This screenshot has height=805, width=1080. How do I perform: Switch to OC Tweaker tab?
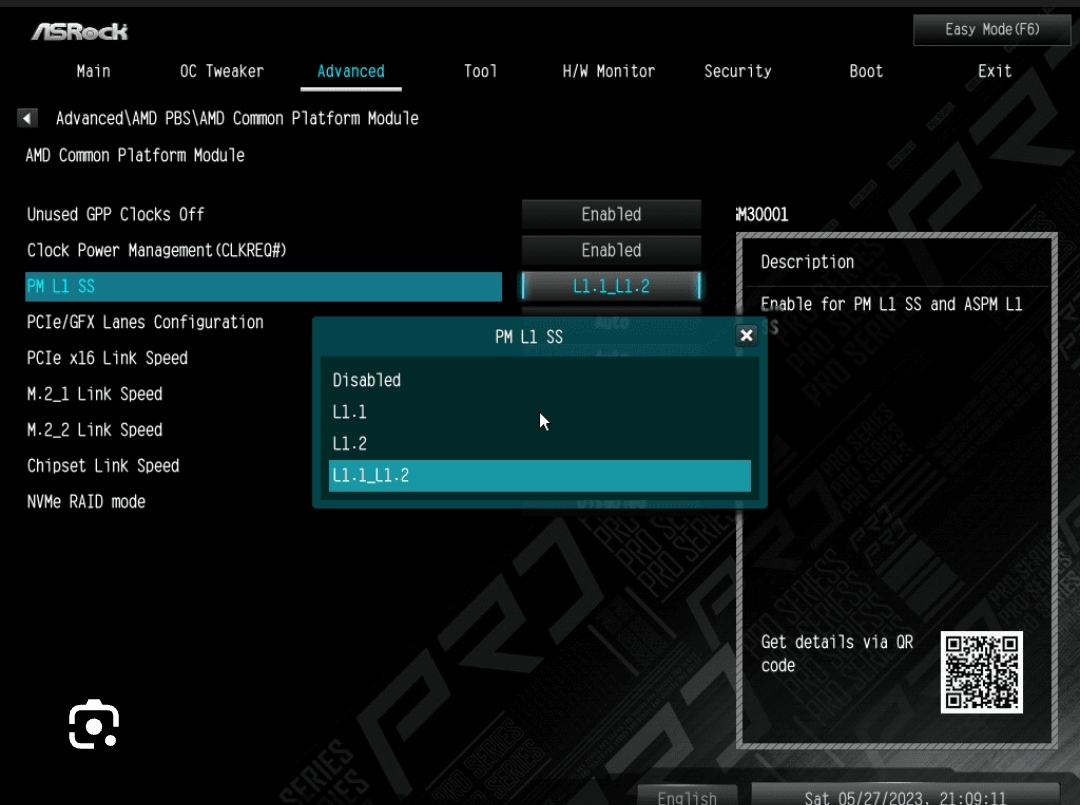point(222,71)
